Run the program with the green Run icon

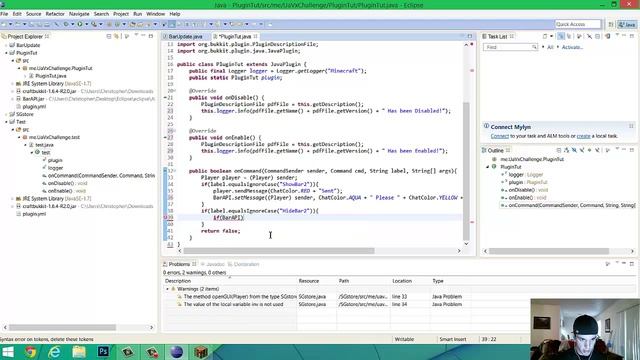point(80,24)
